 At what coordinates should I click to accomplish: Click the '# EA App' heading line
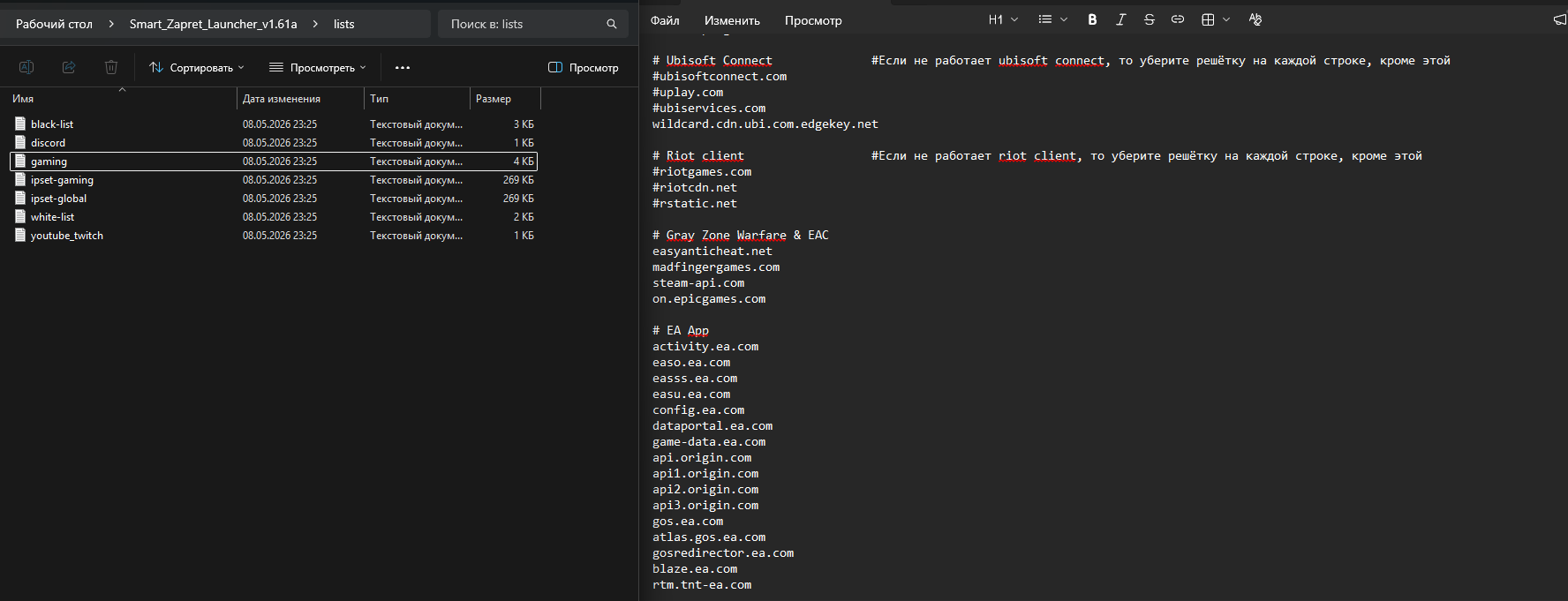point(681,330)
